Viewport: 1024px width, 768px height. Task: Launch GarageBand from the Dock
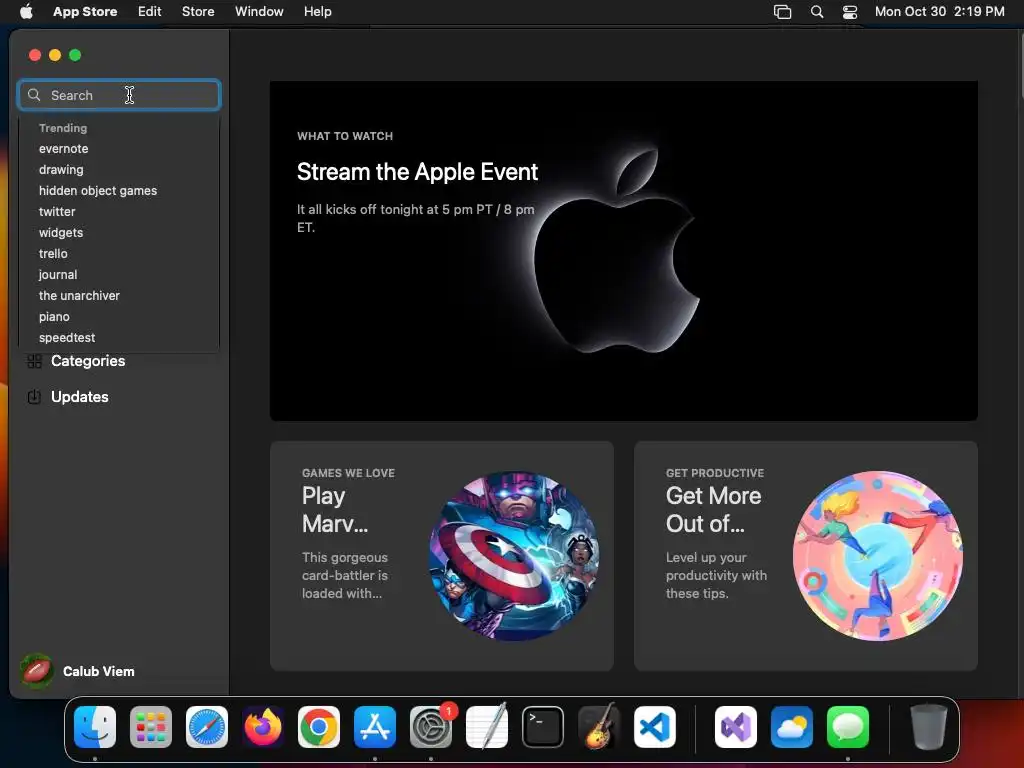point(599,727)
